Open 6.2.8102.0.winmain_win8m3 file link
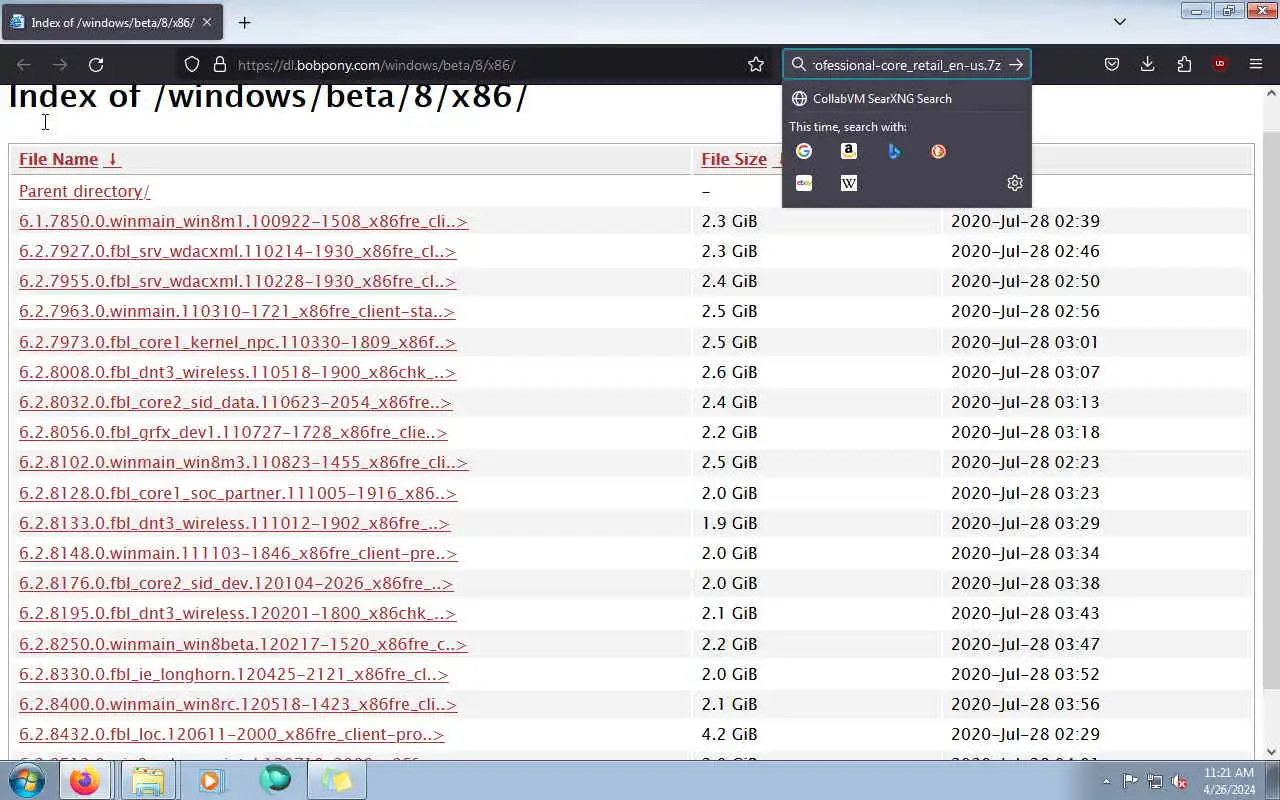 coord(243,462)
